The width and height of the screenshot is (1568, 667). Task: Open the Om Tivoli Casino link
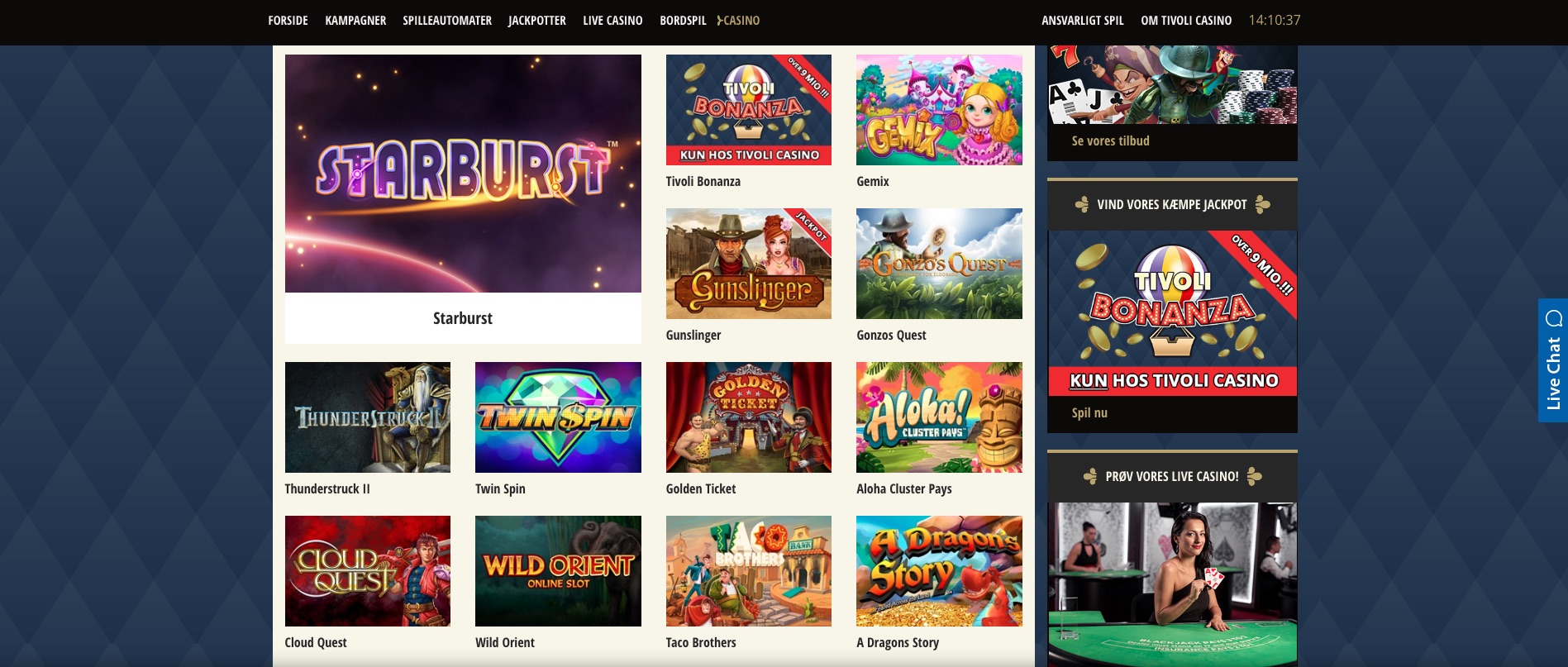tap(1186, 21)
